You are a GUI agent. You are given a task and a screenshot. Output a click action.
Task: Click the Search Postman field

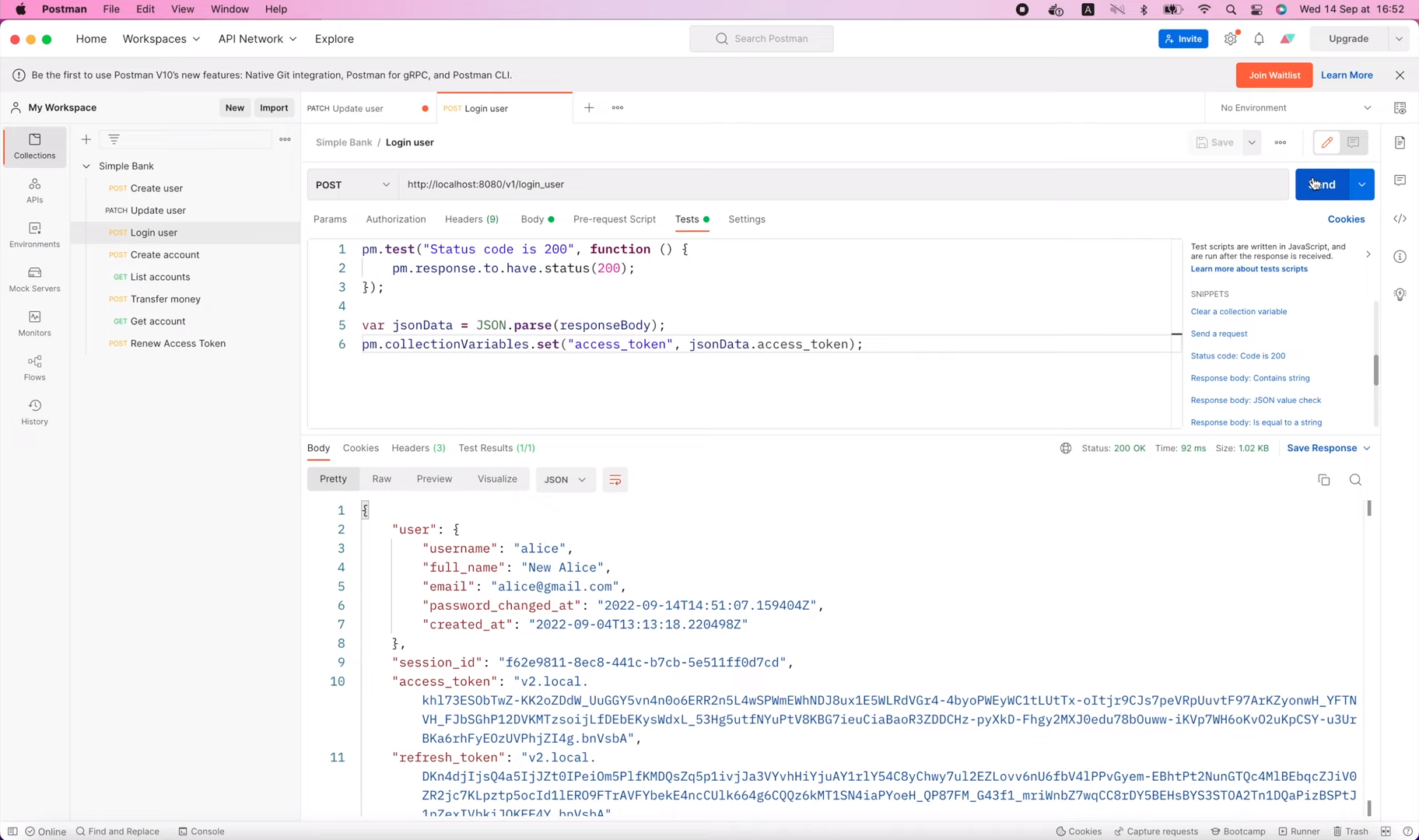[x=761, y=39]
